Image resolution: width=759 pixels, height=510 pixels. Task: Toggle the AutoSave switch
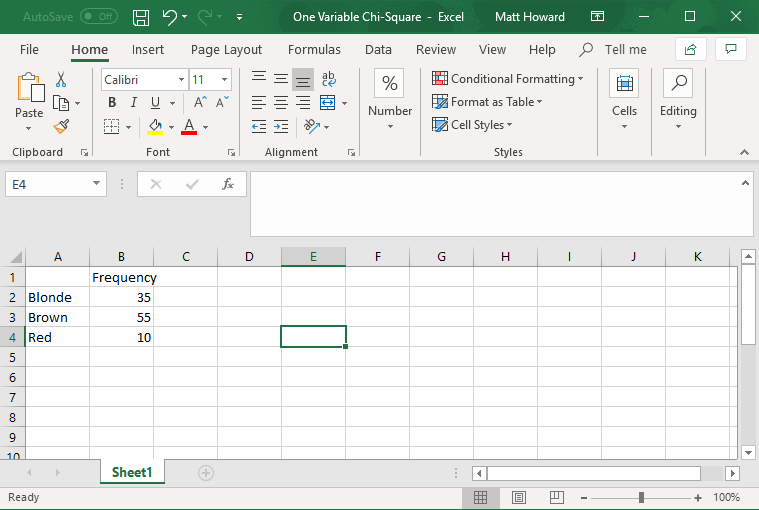click(98, 17)
